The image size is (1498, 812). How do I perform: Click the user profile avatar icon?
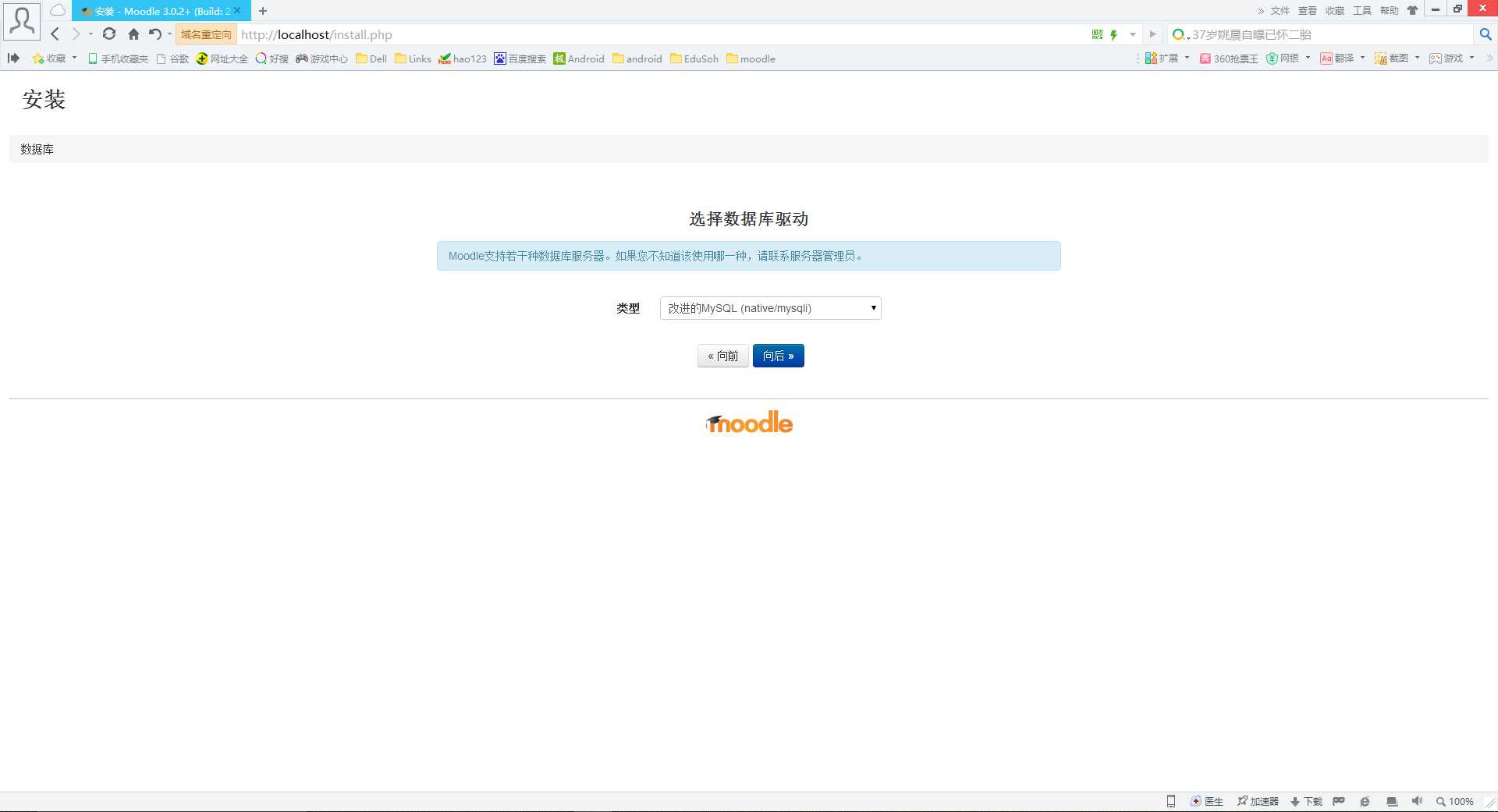pos(22,22)
